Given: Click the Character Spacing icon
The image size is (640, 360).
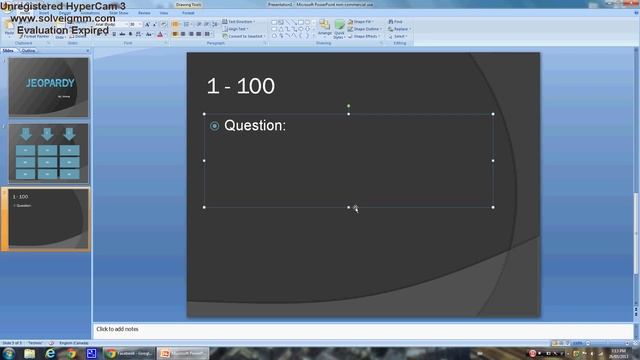Looking at the screenshot, I should click(x=139, y=34).
